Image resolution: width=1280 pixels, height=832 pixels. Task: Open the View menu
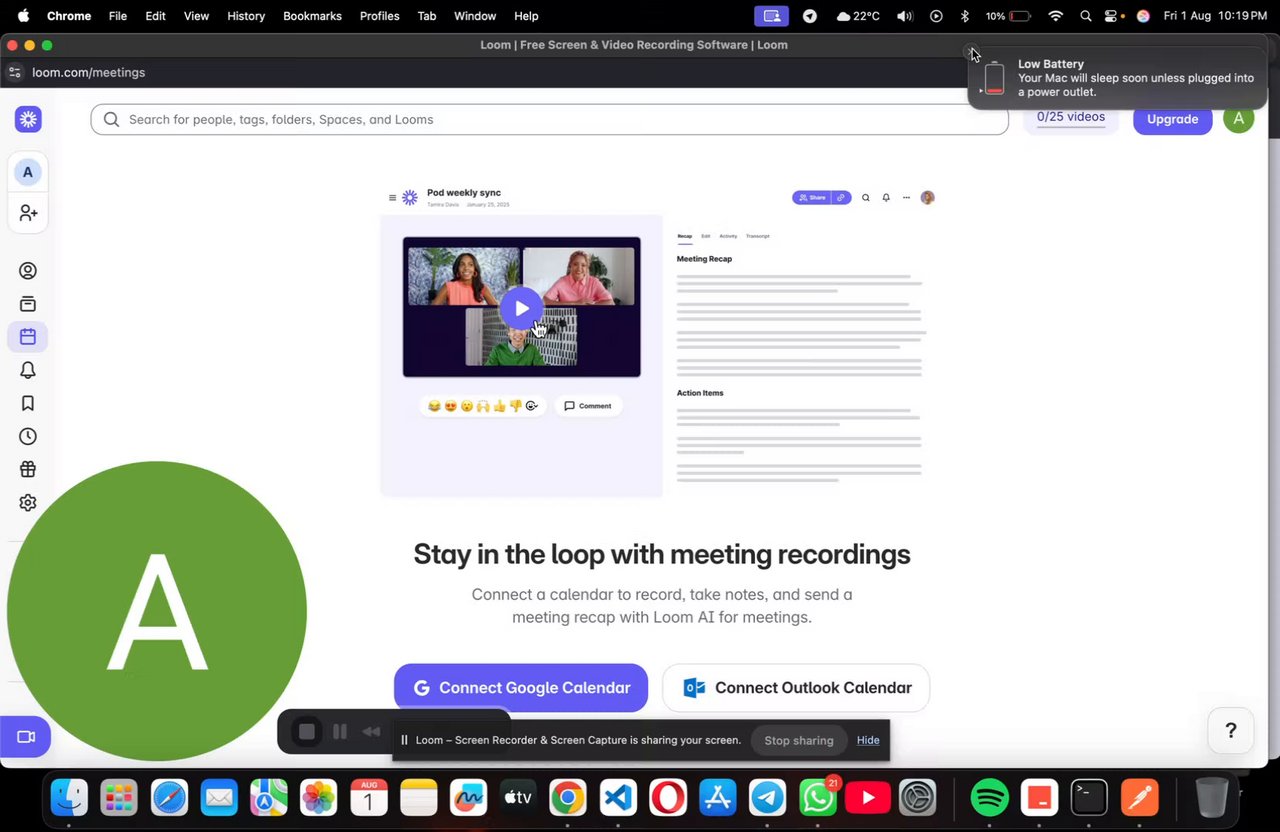[x=196, y=16]
